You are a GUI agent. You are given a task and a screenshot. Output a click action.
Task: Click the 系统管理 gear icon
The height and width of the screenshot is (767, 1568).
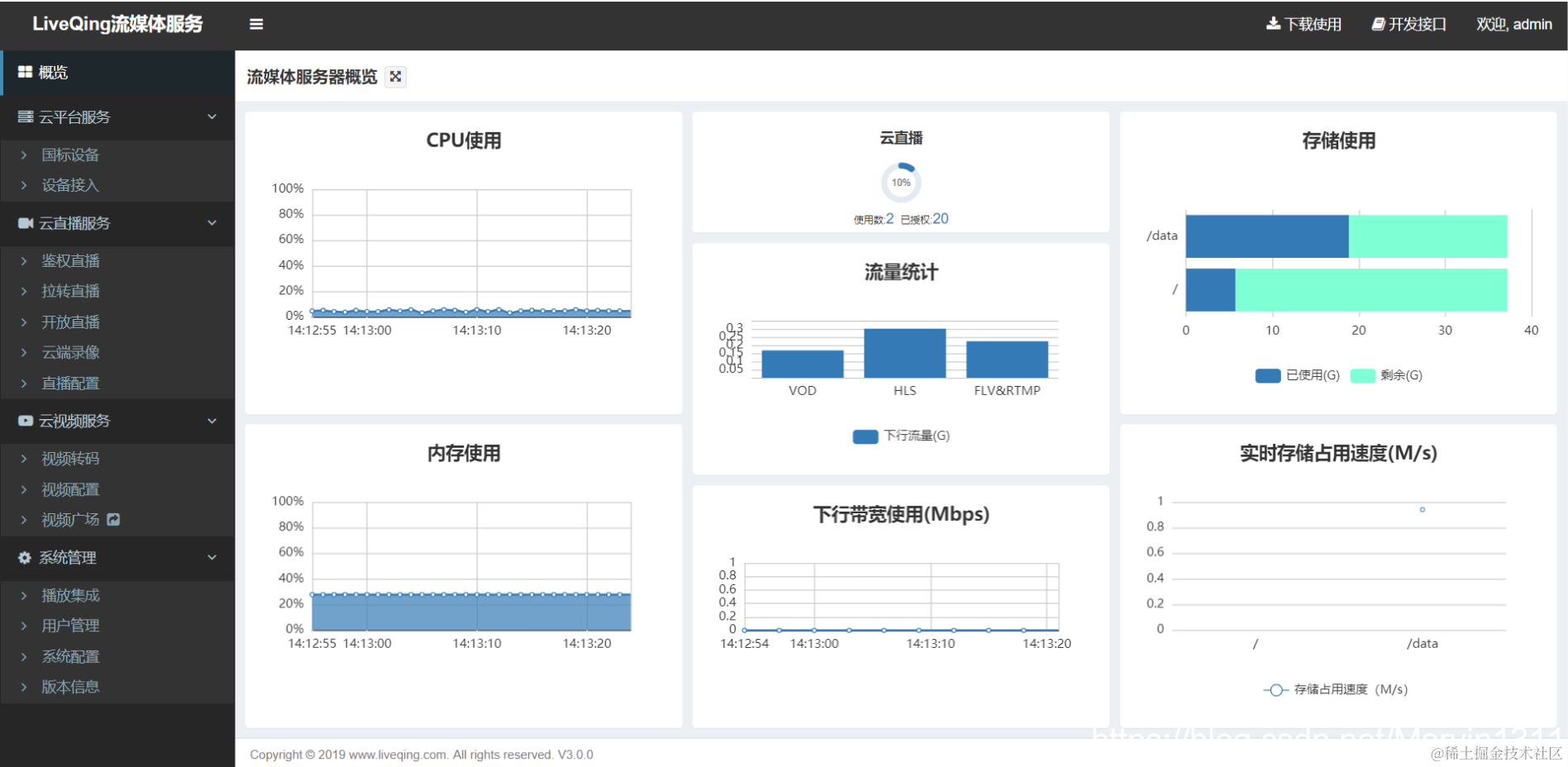25,558
